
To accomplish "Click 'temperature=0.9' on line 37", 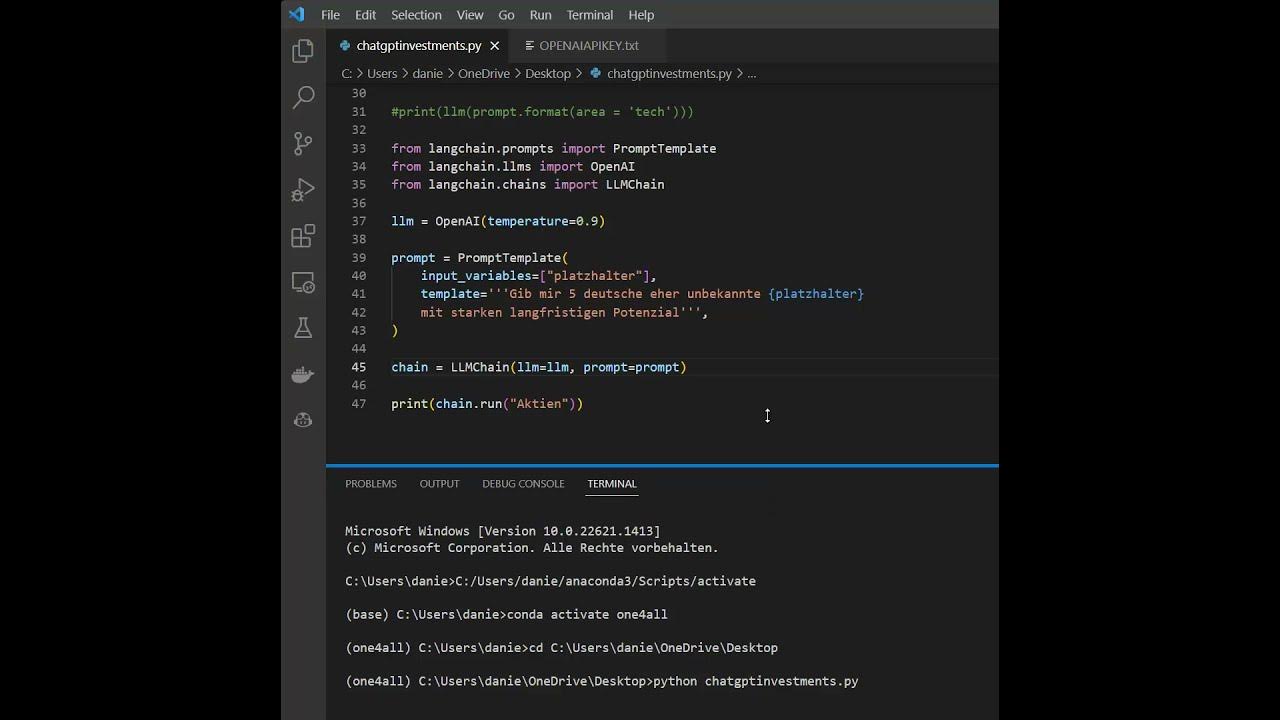I will tap(543, 221).
